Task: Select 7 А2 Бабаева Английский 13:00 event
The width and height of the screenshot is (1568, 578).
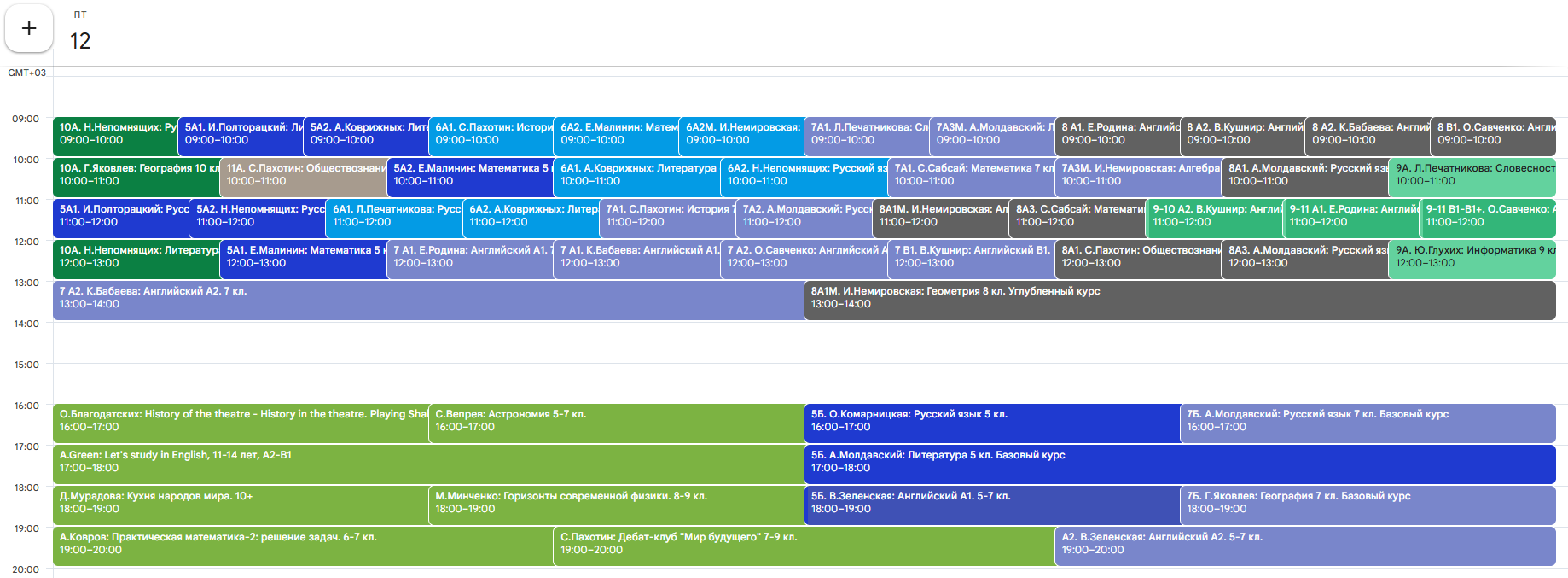Action: coord(427,298)
